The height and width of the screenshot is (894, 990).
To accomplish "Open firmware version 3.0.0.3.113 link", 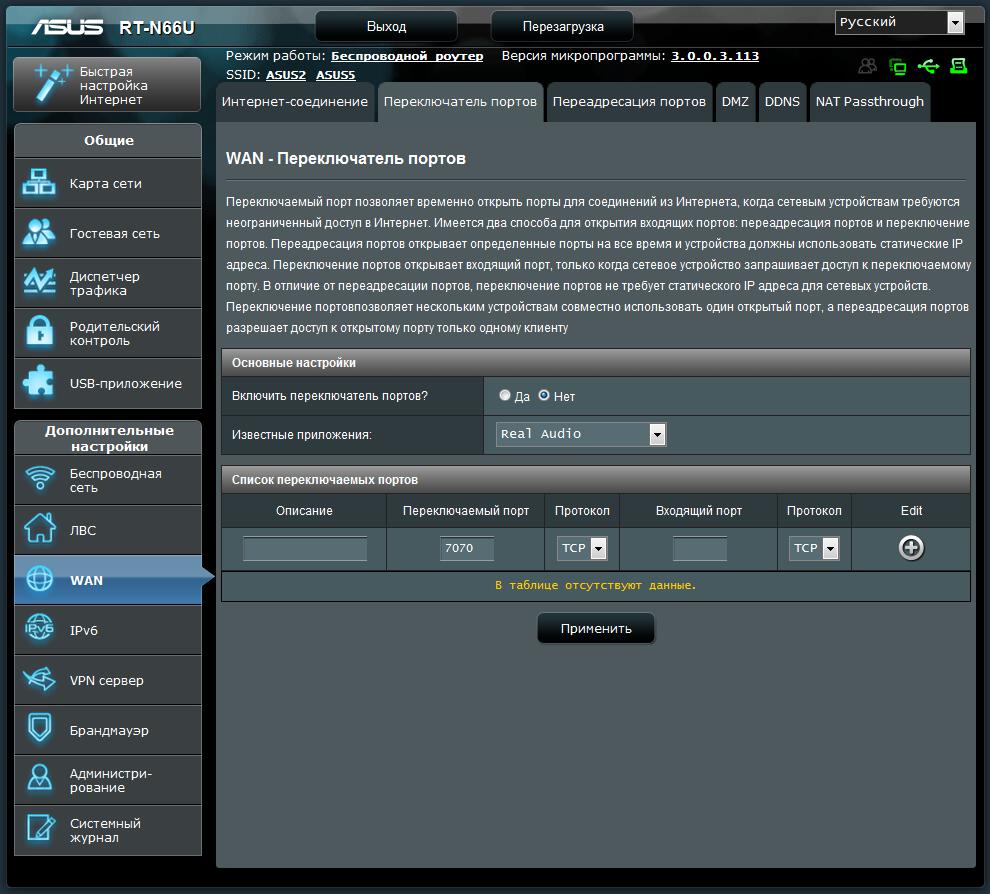I will pos(715,56).
